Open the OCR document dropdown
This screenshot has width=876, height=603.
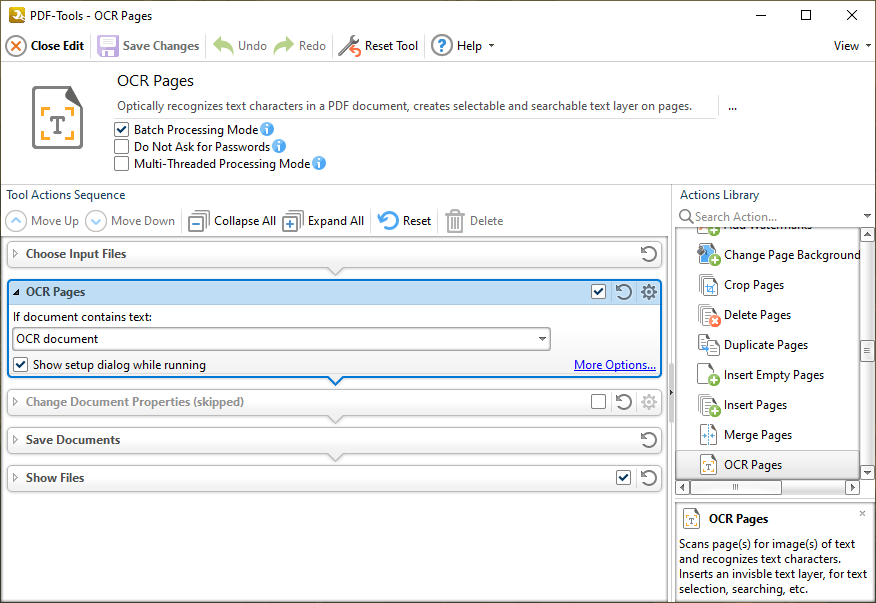click(542, 339)
